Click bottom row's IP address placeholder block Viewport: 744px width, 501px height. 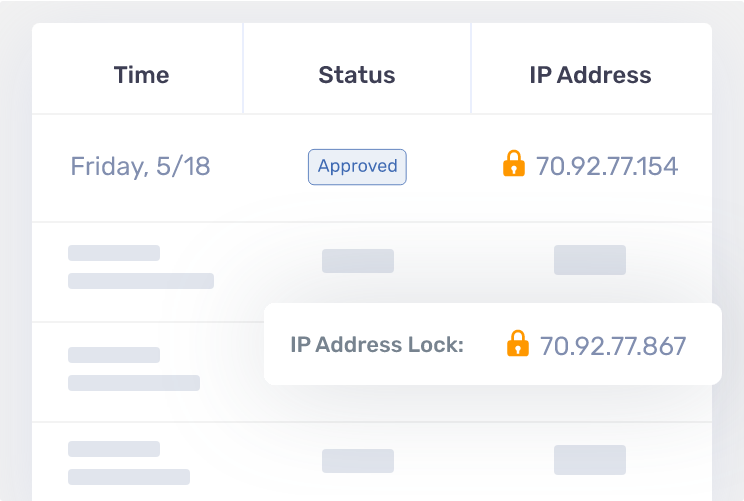click(x=590, y=460)
